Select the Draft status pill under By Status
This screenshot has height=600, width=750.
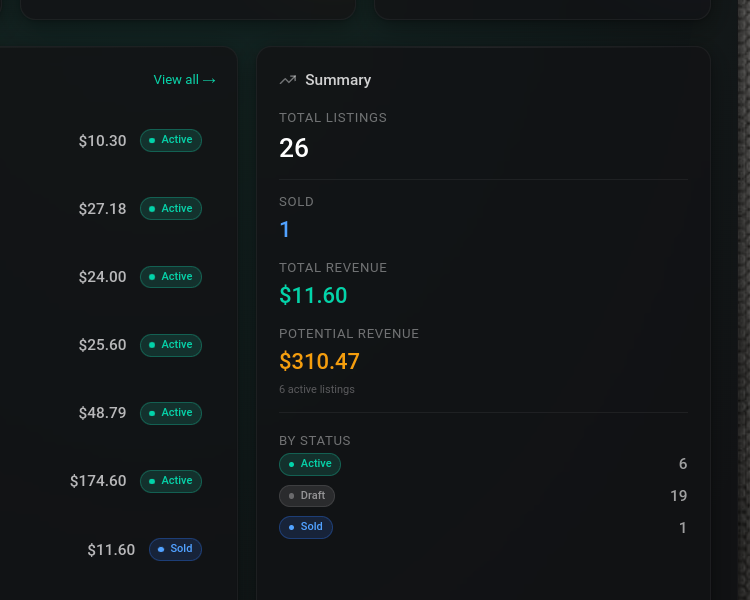pos(307,496)
